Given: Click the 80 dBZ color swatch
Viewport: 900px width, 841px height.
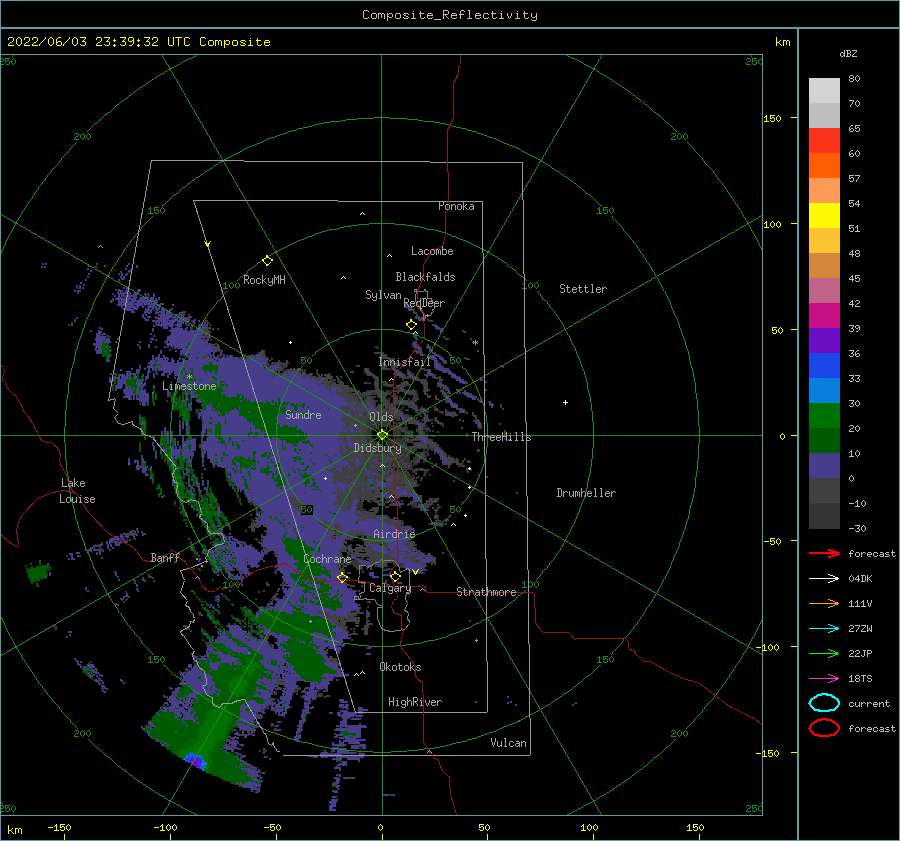Looking at the screenshot, I should (x=824, y=90).
